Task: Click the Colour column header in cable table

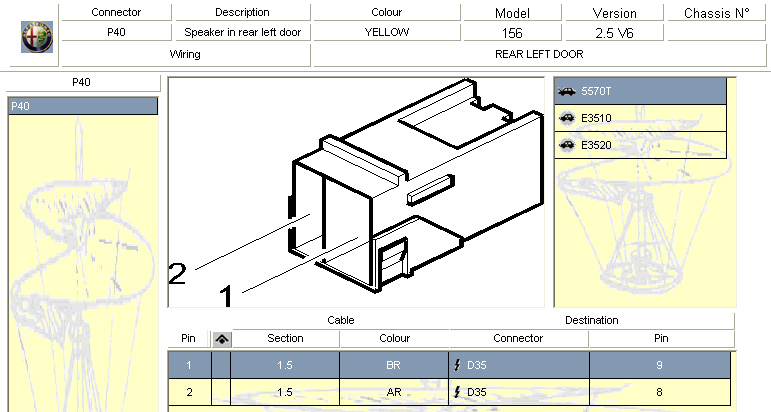Action: [x=394, y=338]
